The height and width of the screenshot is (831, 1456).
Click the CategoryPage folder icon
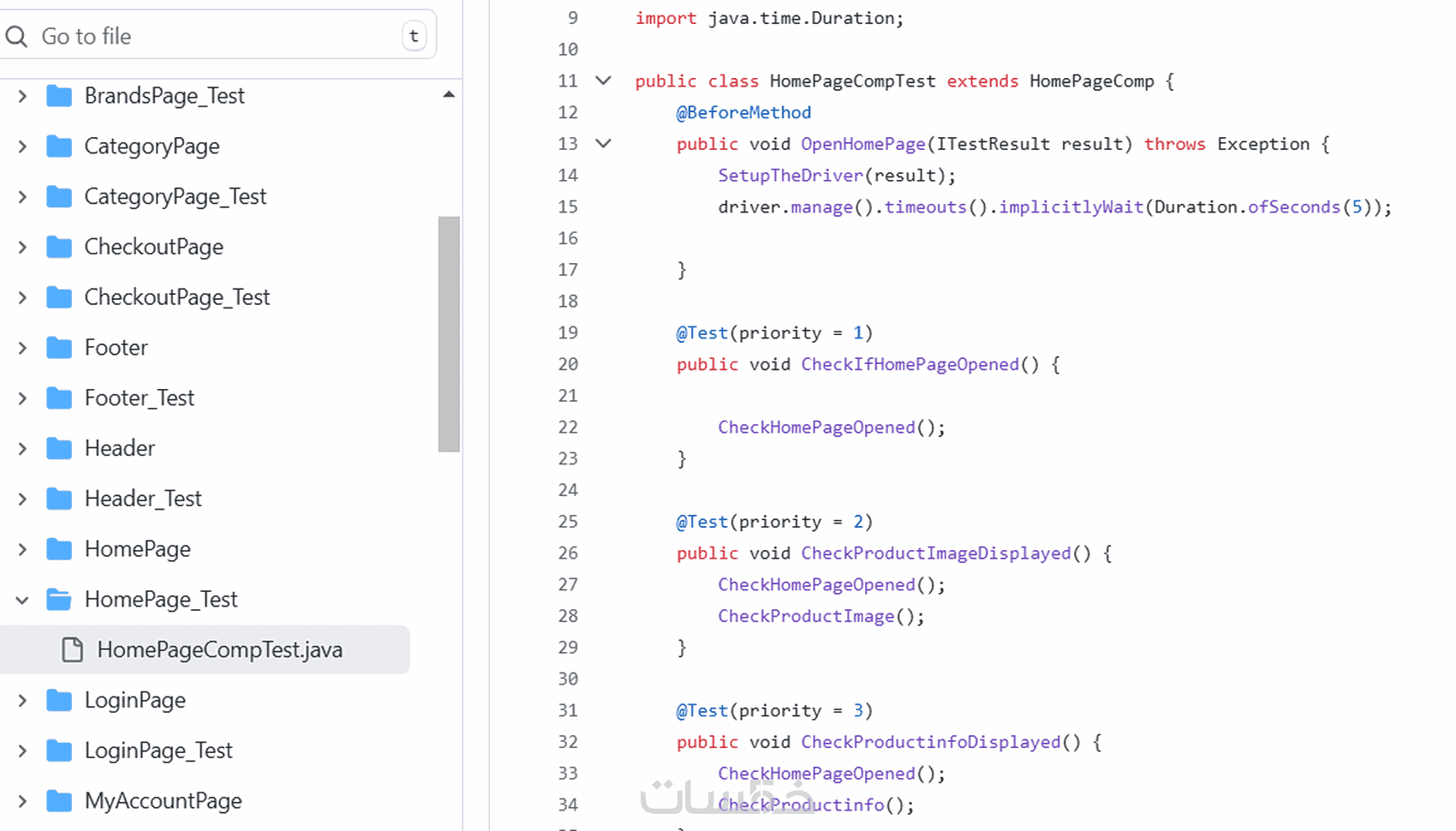(59, 146)
